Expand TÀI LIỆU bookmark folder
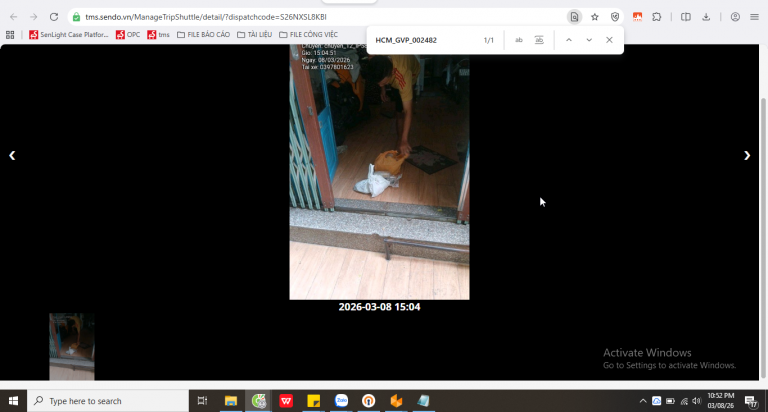This screenshot has height=412, width=768. tap(254, 35)
